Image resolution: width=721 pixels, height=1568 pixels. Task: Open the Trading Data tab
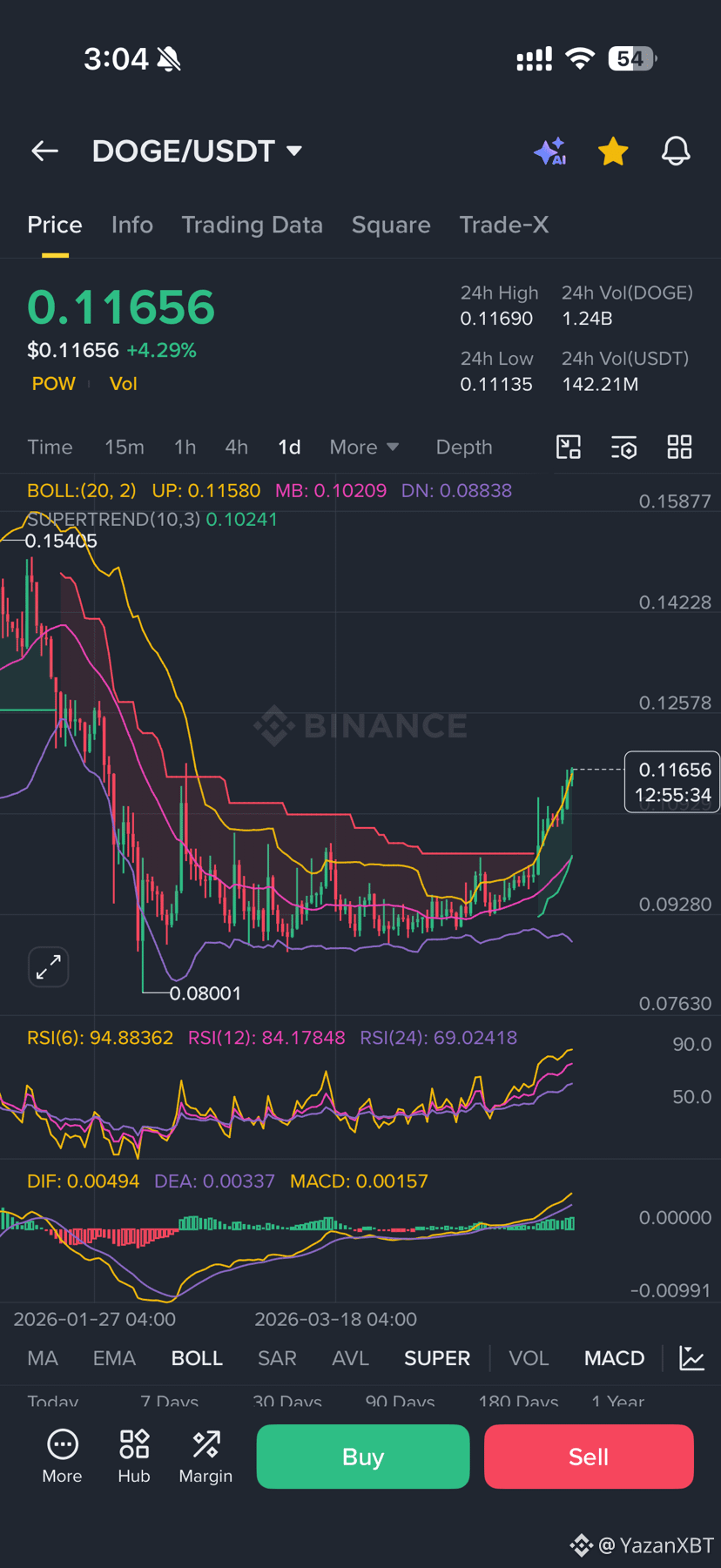[253, 225]
